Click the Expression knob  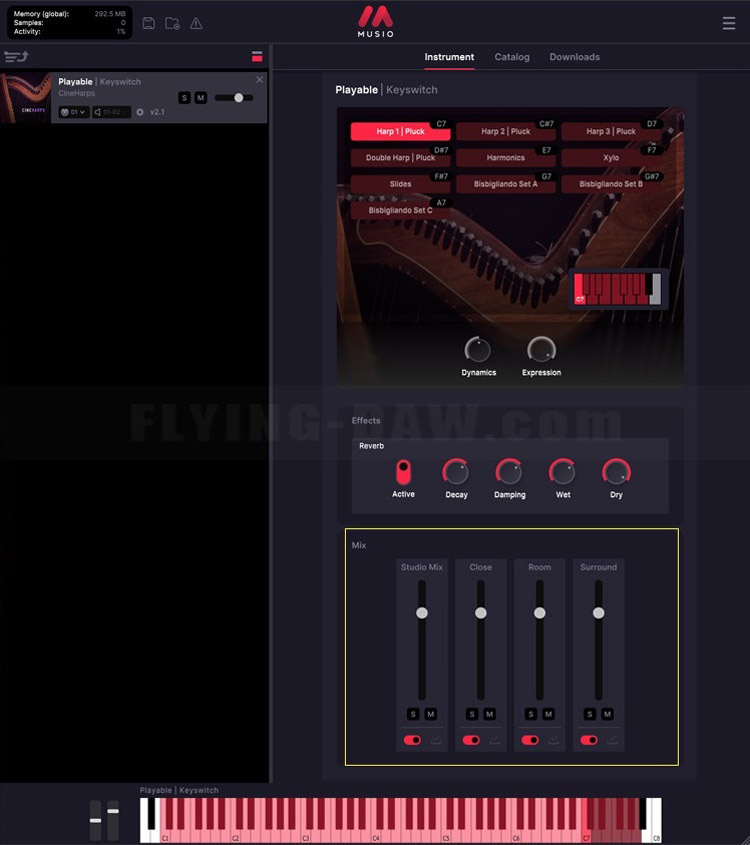click(x=541, y=350)
